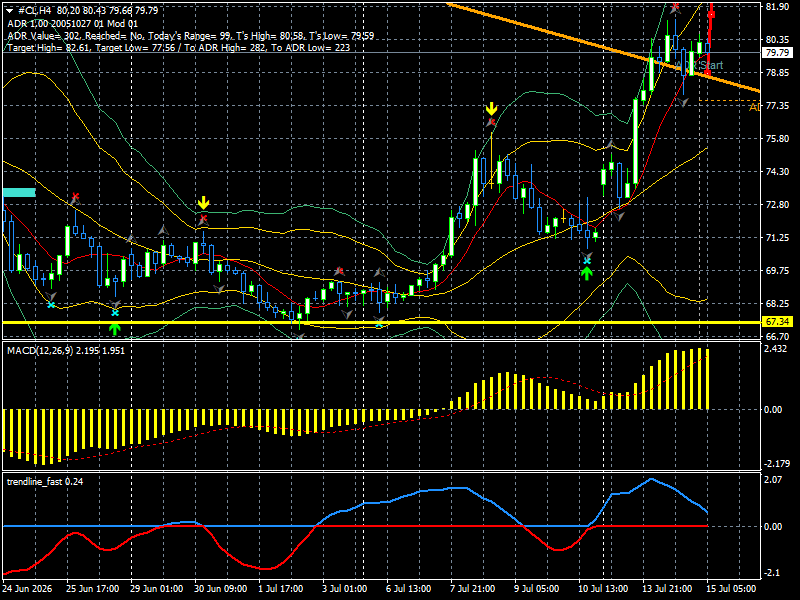Click green up arrow below the 67.34 line
This screenshot has height=600, width=800.
(x=115, y=328)
